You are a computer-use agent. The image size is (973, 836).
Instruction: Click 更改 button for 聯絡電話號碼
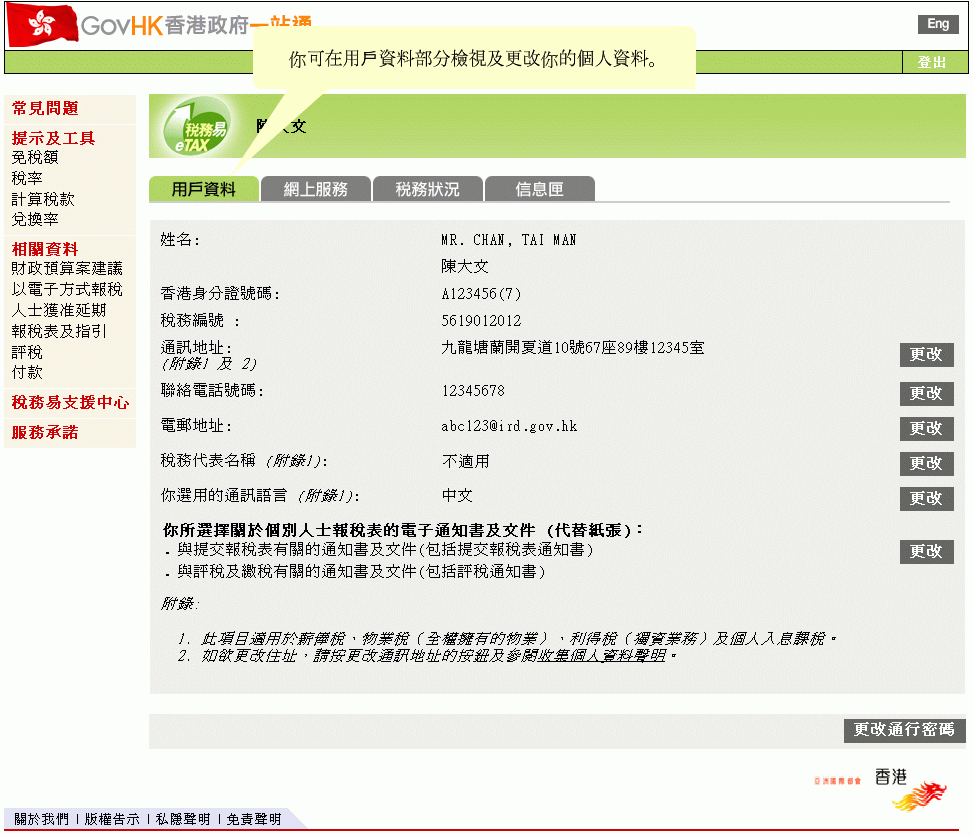[x=926, y=394]
